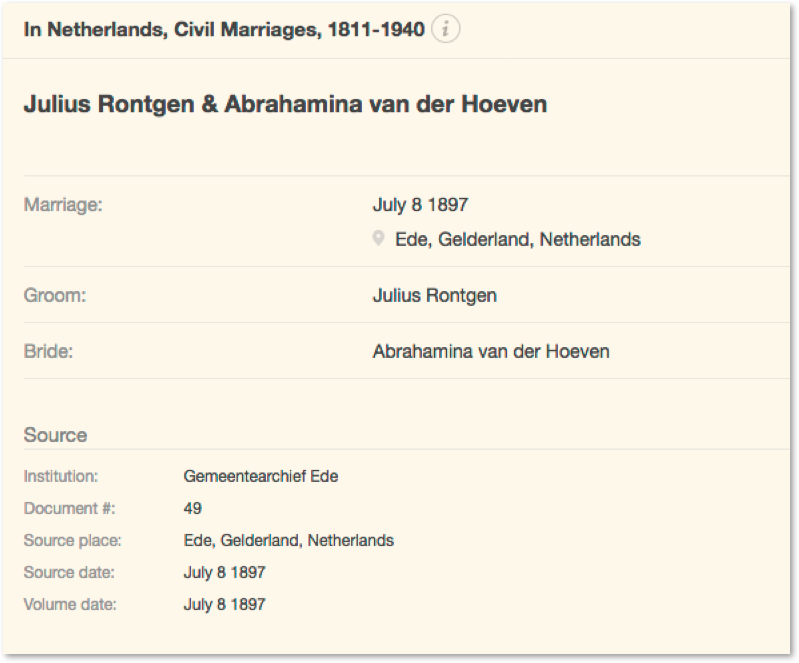Click the Marriage field label

click(62, 206)
